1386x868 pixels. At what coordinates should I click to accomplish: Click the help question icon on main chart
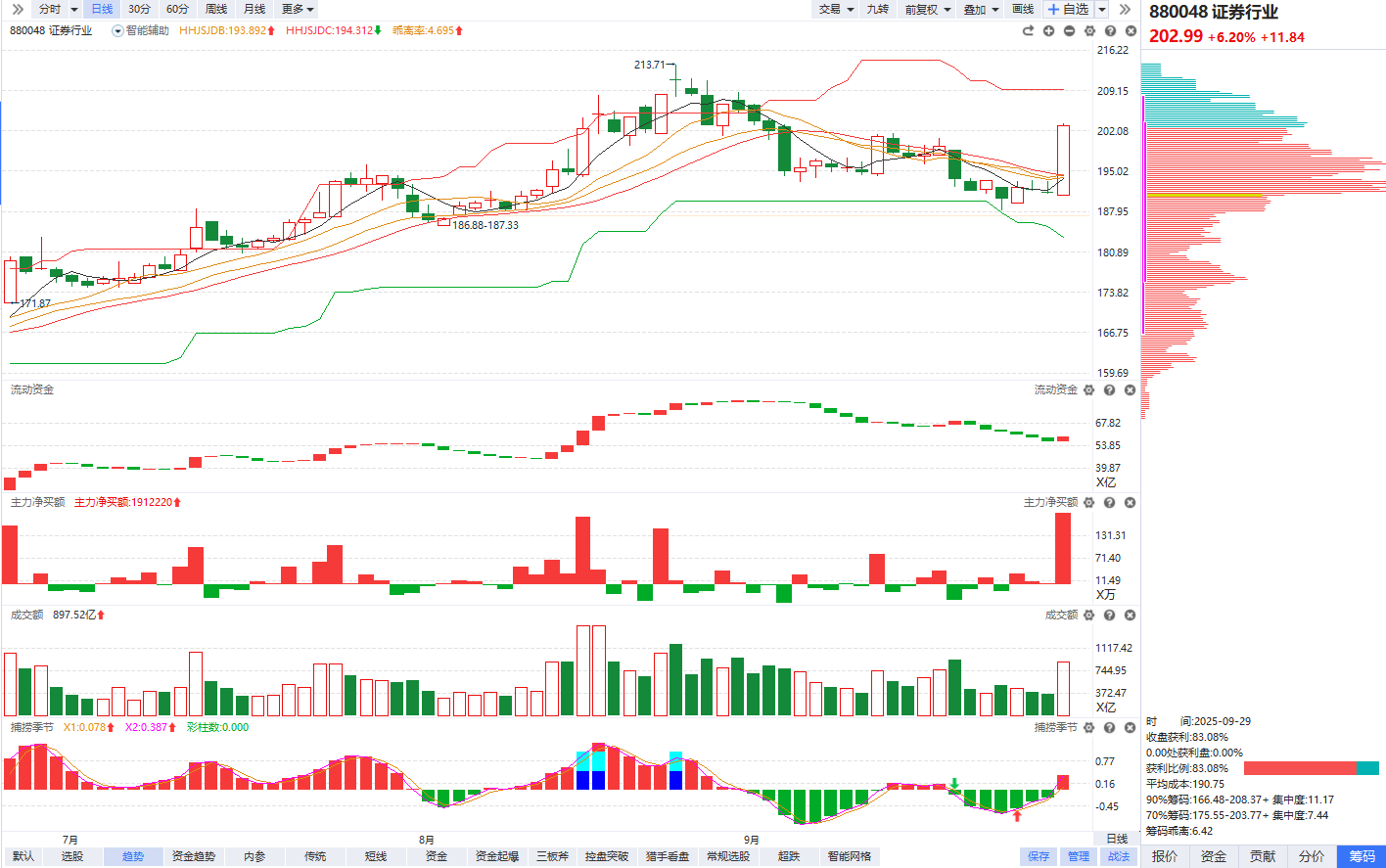click(x=1110, y=31)
